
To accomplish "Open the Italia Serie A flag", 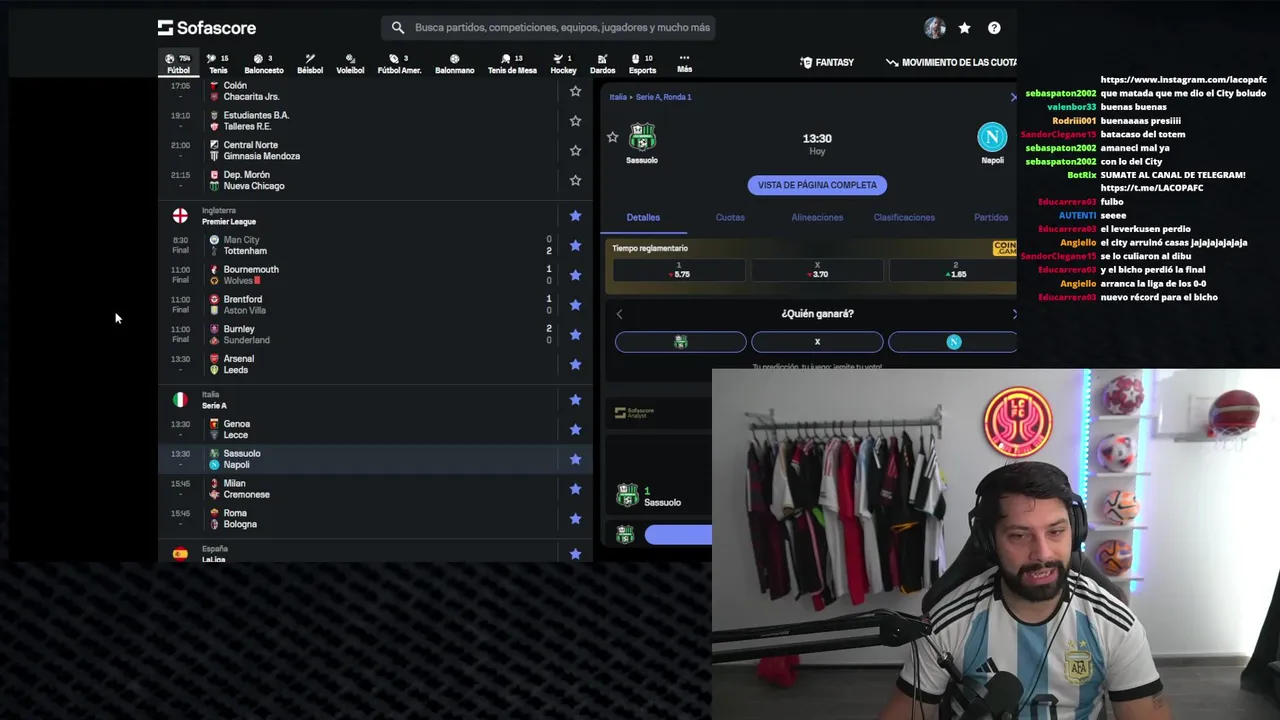I will (180, 400).
